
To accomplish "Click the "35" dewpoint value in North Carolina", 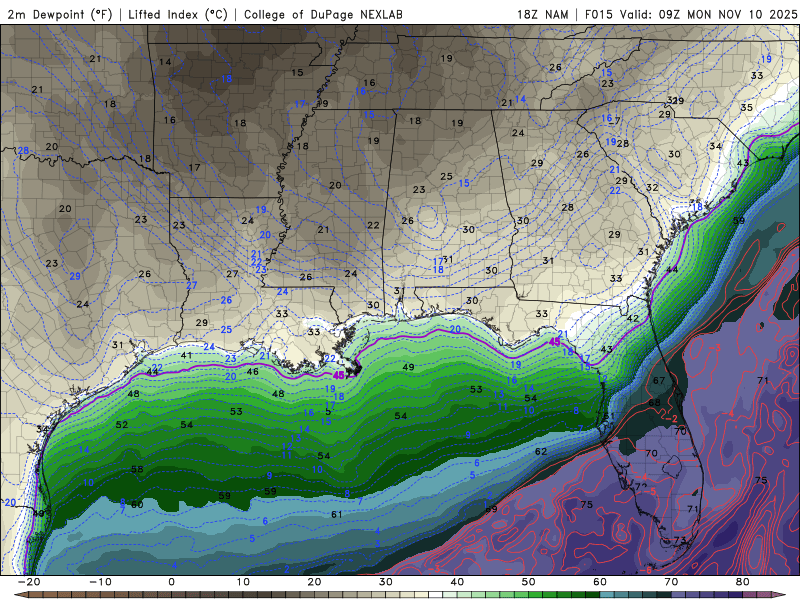I will point(746,108).
